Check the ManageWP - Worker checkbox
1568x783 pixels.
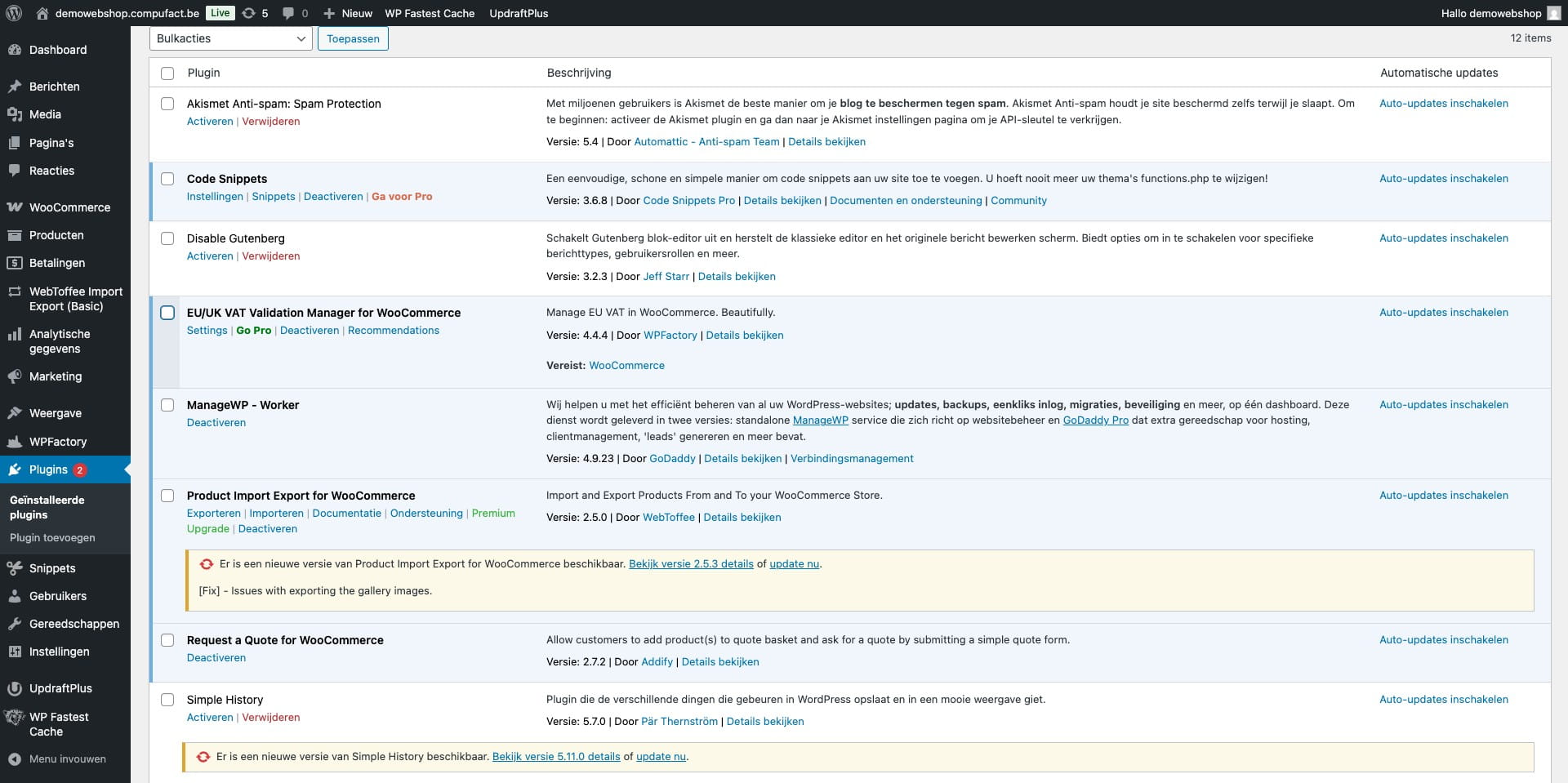pyautogui.click(x=167, y=405)
